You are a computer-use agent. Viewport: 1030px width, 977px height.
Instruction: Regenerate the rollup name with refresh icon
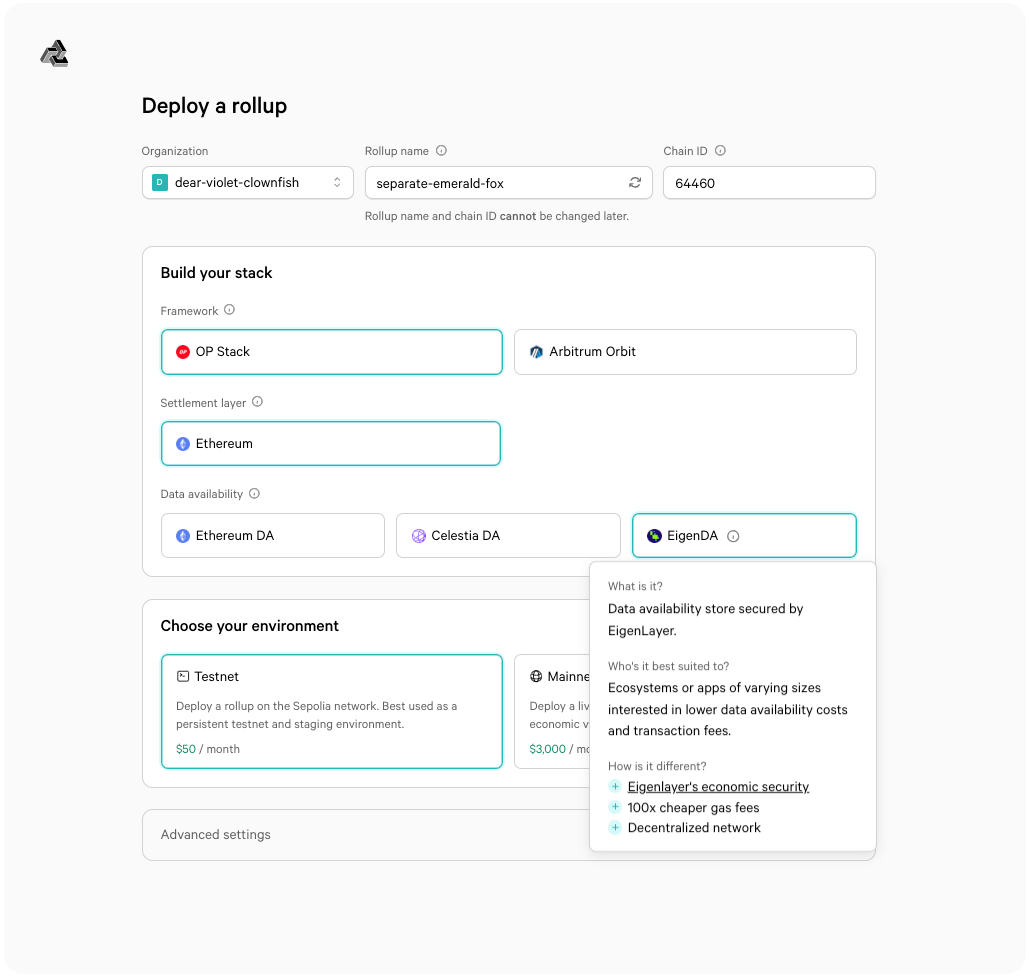pyautogui.click(x=635, y=183)
